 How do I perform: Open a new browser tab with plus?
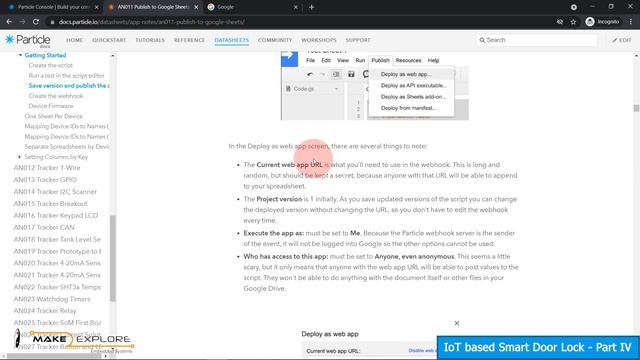[x=311, y=7]
